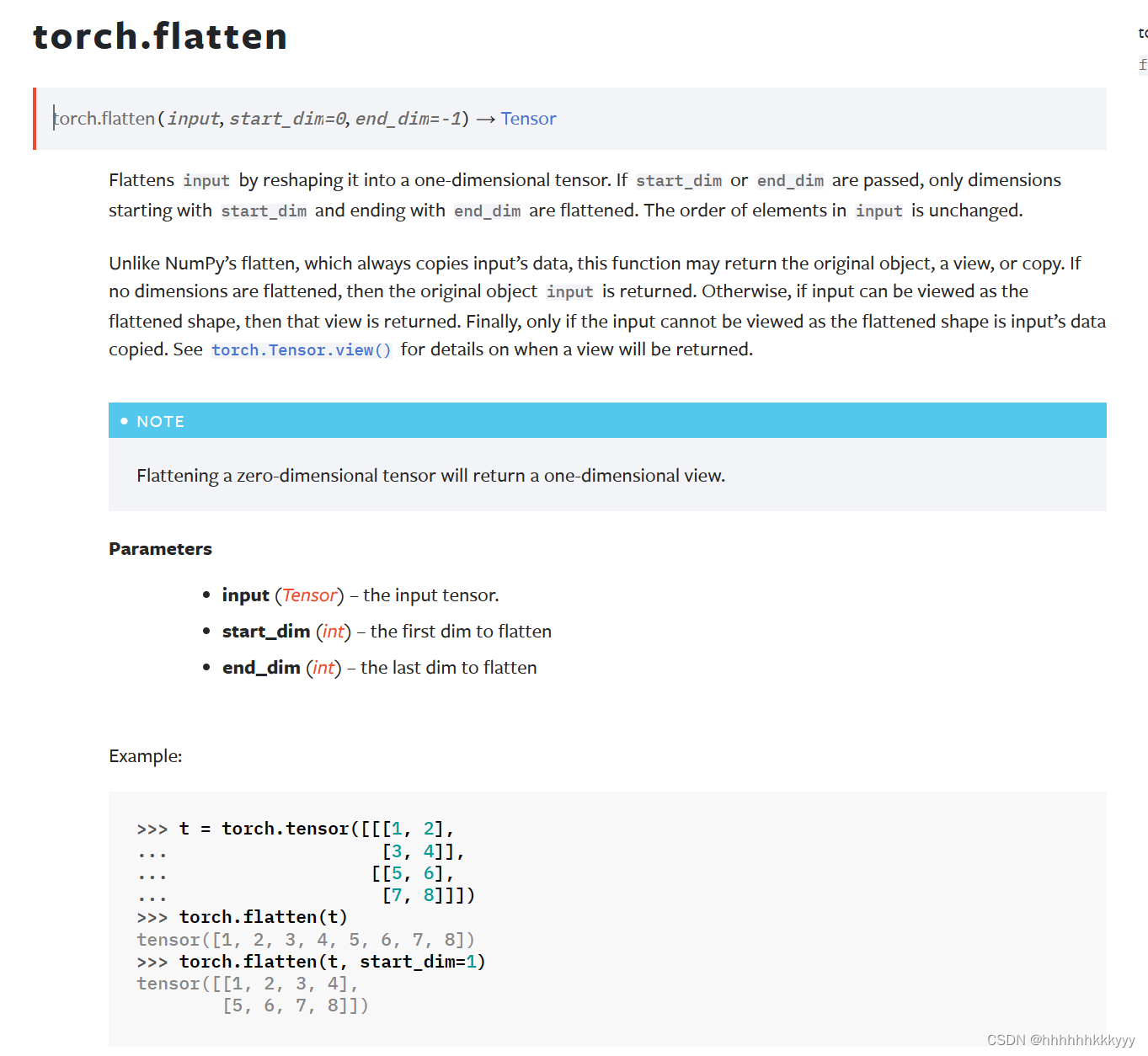Open the int link beside end_dim
The image size is (1148, 1056).
(323, 667)
